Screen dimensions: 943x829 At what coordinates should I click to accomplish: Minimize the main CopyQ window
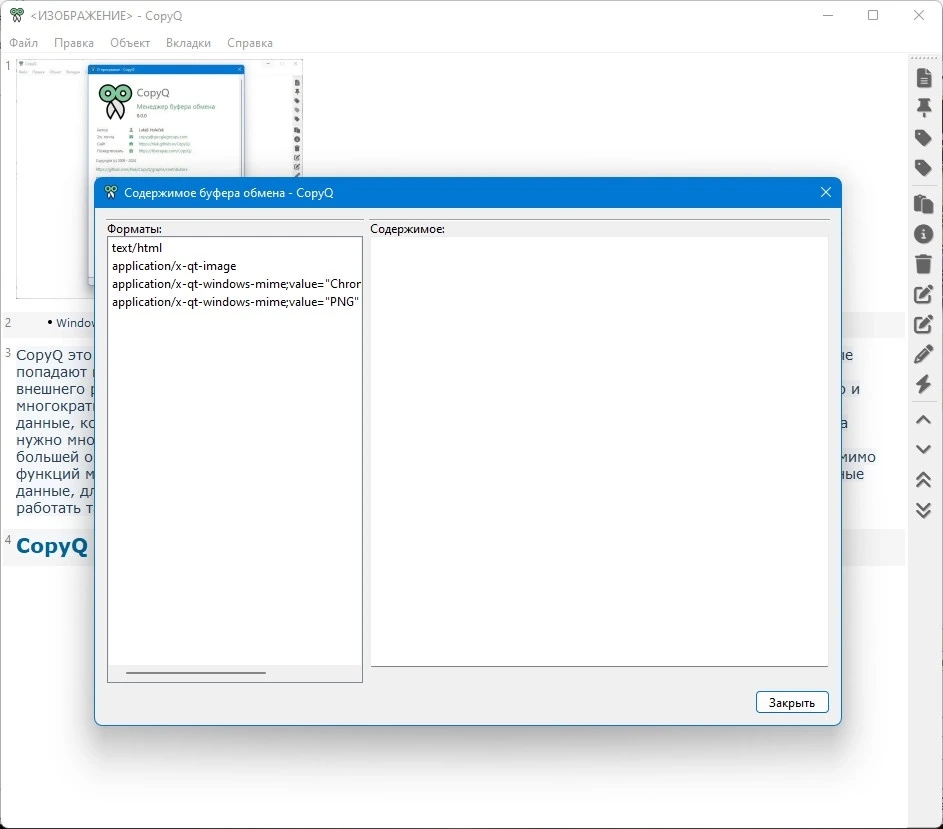828,15
